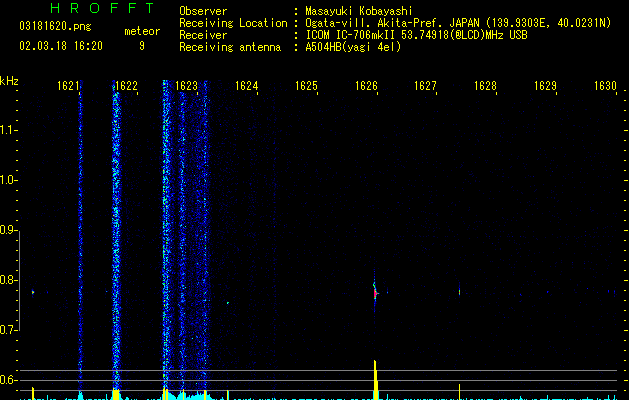Click the 1.1 kHz axis label

[8, 130]
